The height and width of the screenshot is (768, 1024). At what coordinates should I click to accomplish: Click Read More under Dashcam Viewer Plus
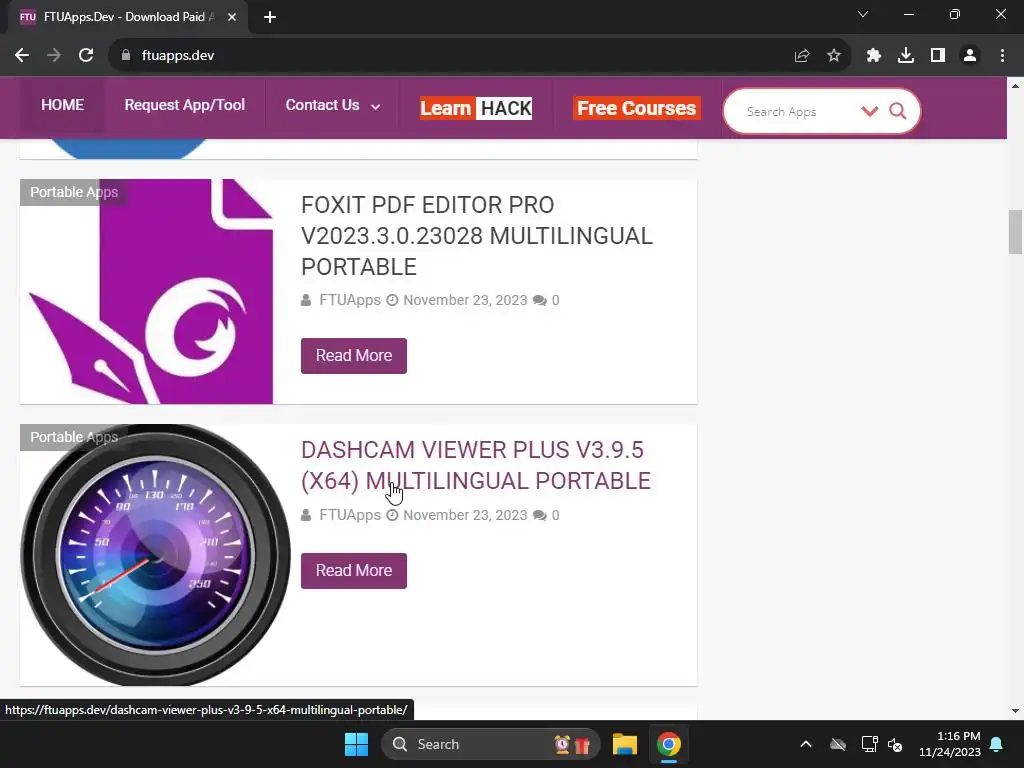[x=354, y=571]
